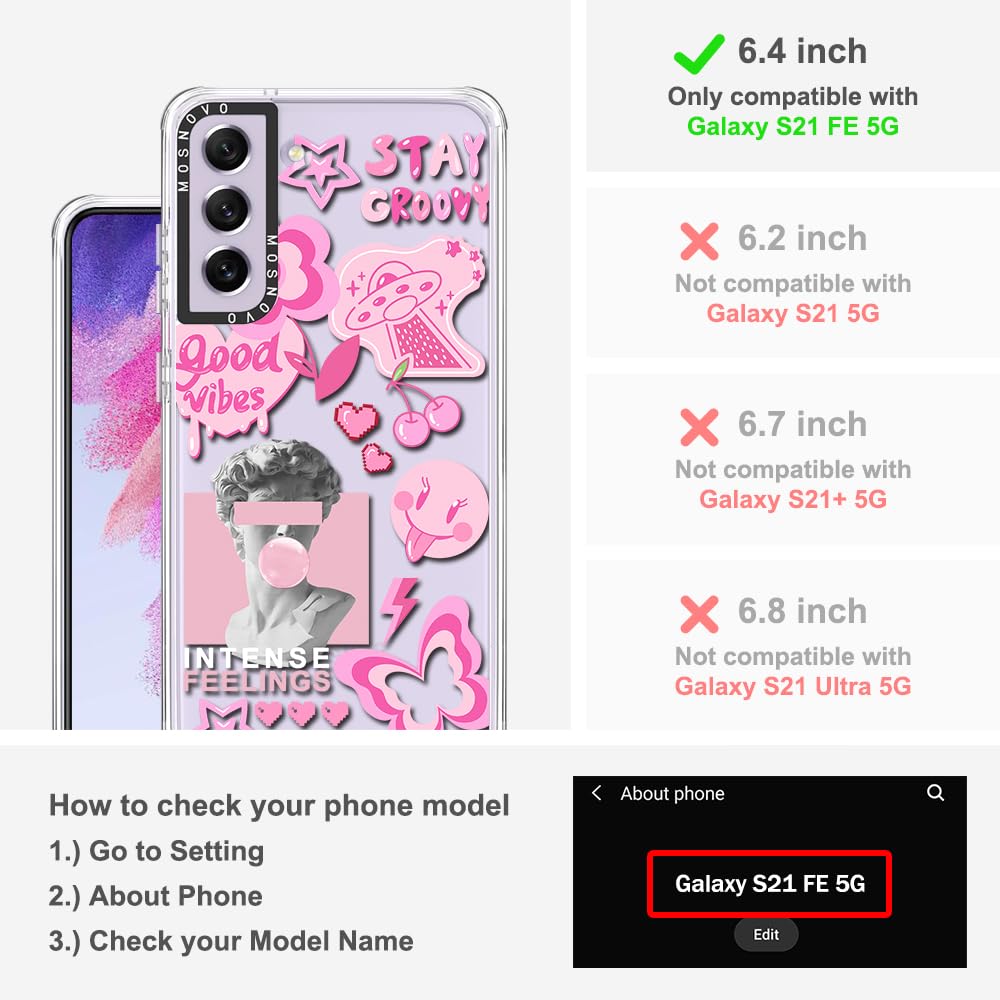Click the Galaxy S21 Ultra 5G label

(793, 686)
